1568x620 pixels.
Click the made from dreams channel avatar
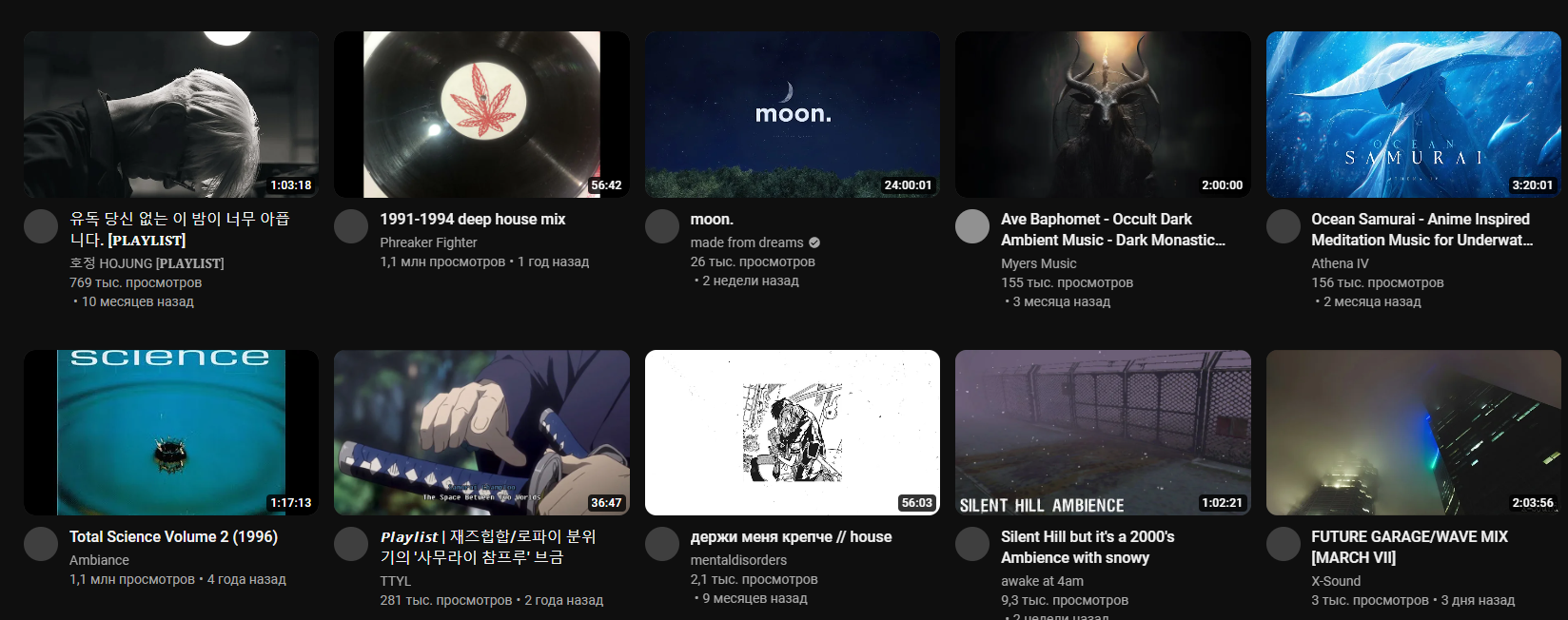[x=662, y=226]
